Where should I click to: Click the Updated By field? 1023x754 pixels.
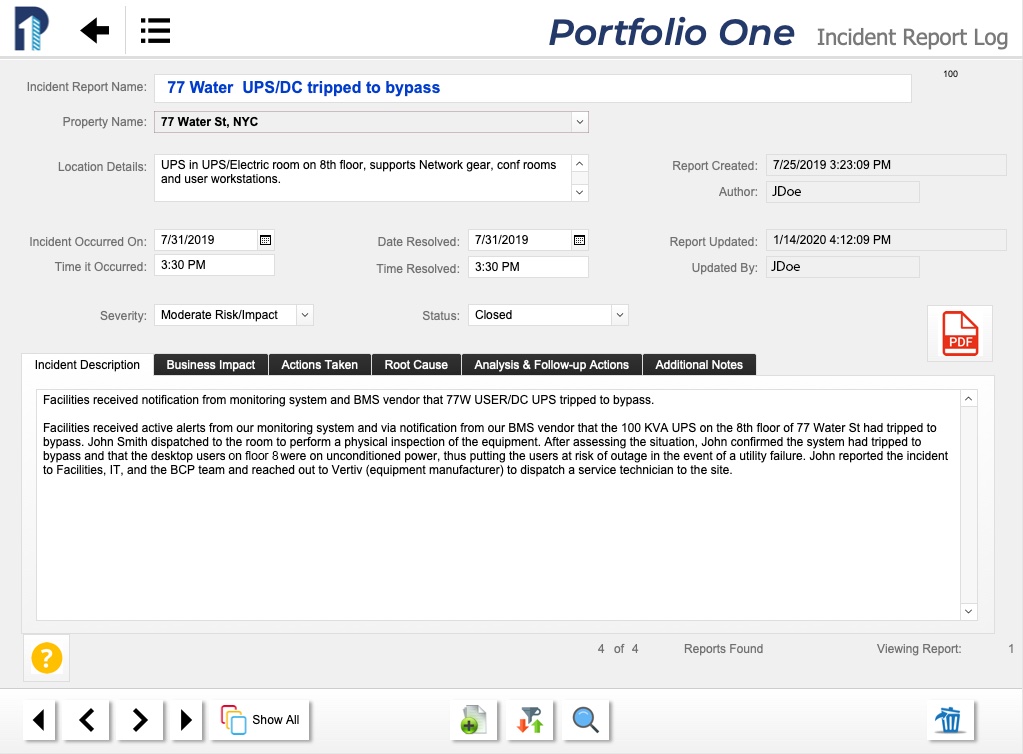click(x=842, y=267)
